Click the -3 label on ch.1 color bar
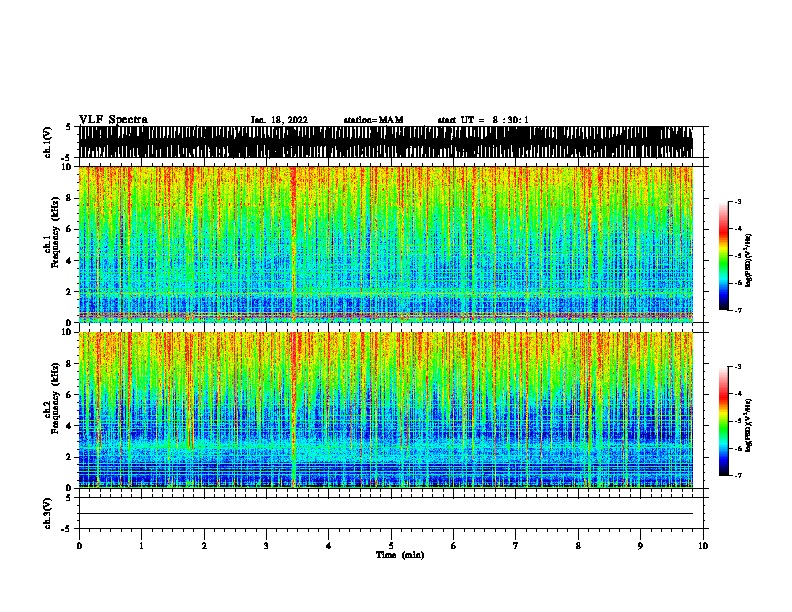The width and height of the screenshot is (792, 612). point(738,201)
